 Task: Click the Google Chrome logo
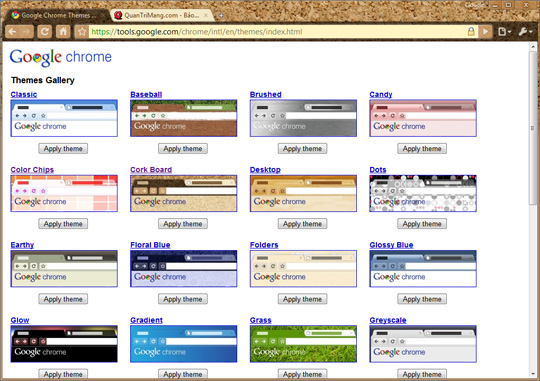[61, 57]
